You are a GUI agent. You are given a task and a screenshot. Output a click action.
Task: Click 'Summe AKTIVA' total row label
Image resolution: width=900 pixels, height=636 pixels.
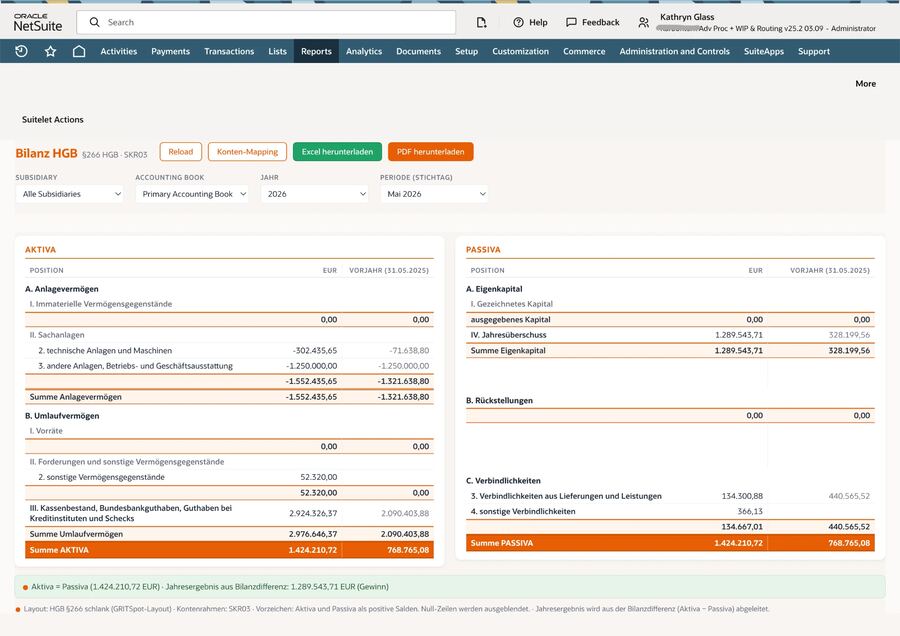(59, 550)
